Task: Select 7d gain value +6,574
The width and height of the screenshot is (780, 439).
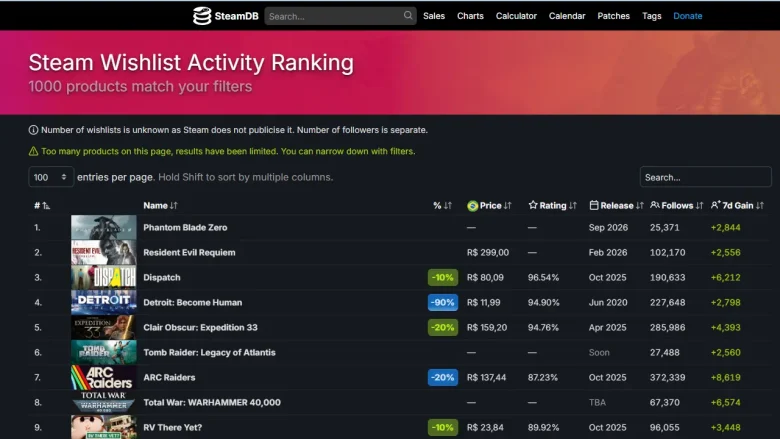Action: 725,402
